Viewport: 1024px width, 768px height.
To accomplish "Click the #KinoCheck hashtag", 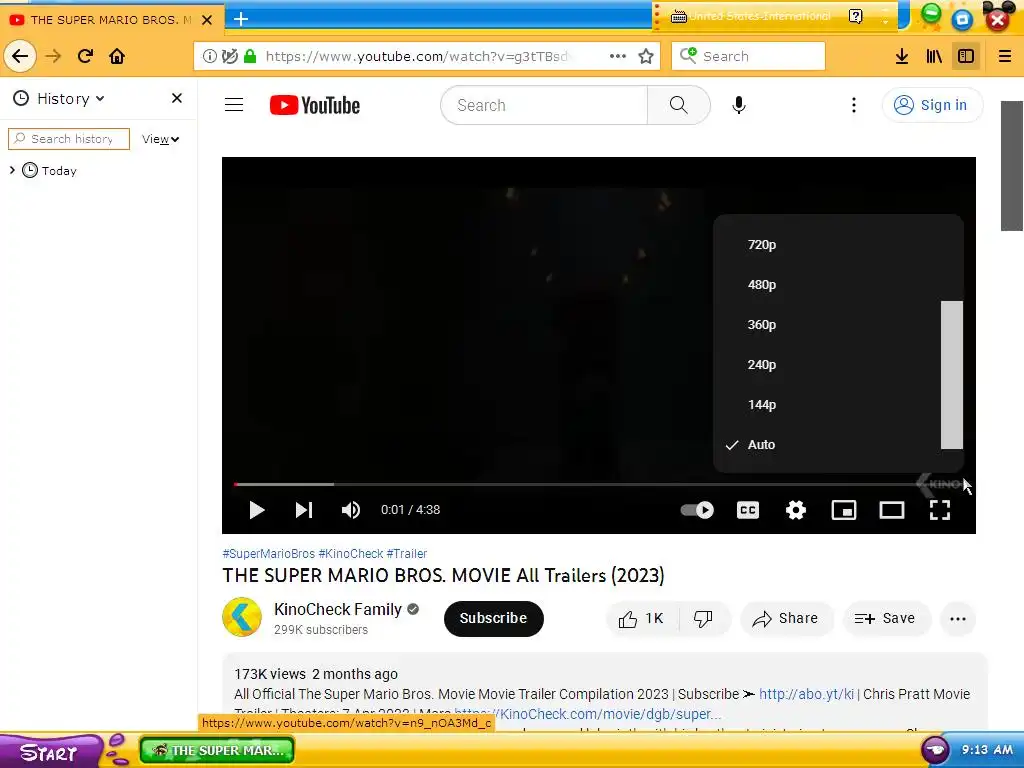I will [x=351, y=554].
